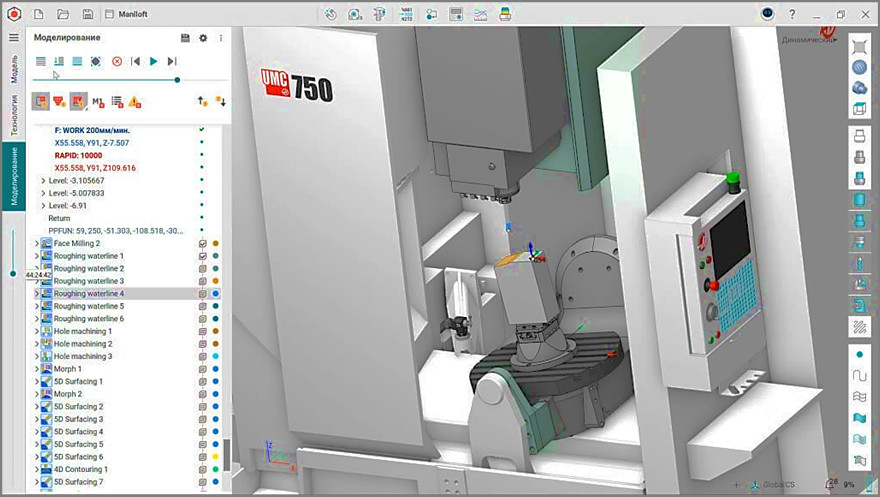The image size is (880, 497).
Task: Click the Manloft project title
Action: (x=133, y=14)
